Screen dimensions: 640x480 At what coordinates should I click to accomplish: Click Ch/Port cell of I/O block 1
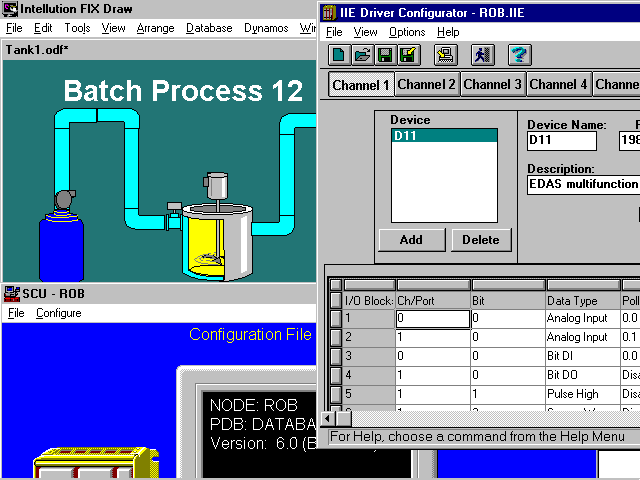[x=433, y=318]
